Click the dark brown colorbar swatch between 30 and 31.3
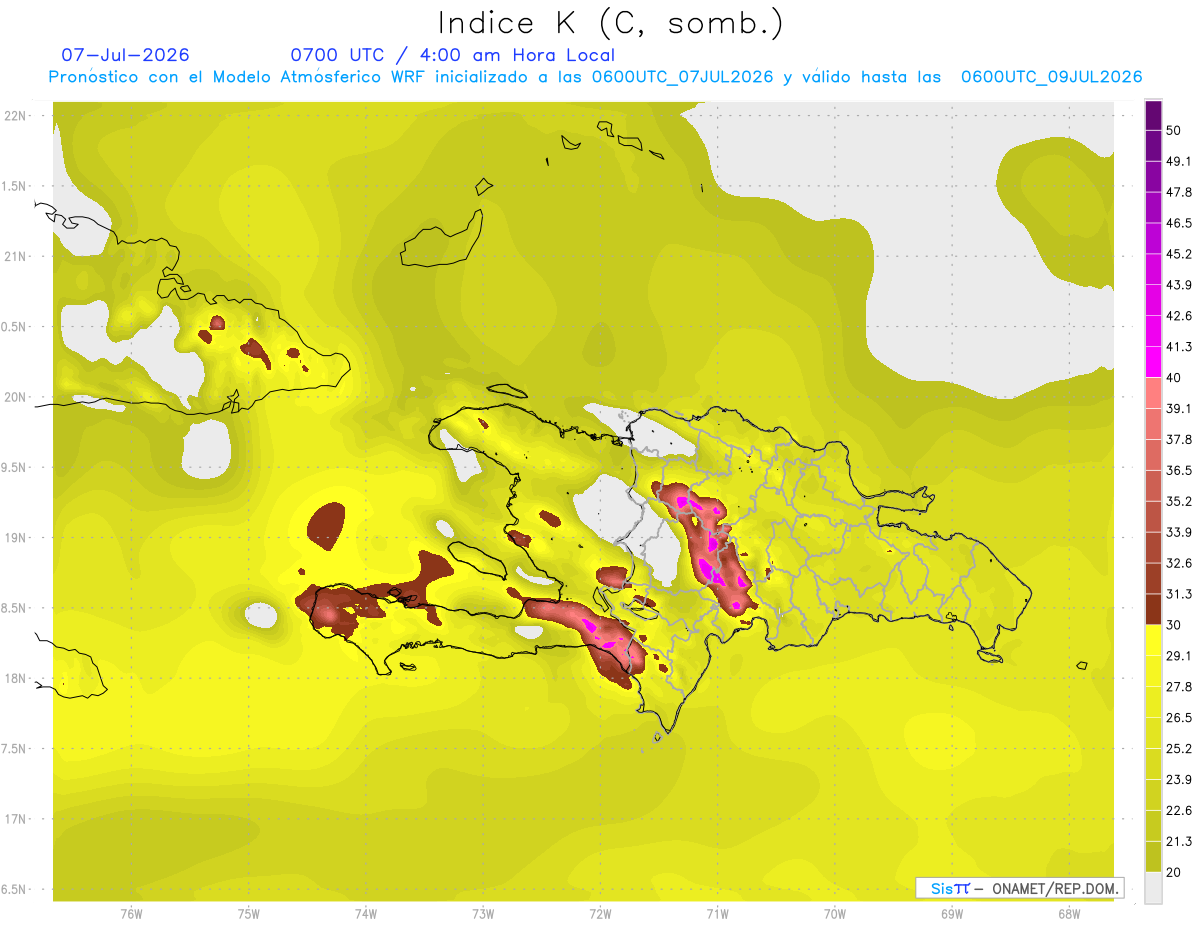Viewport: 1200px width, 927px height. (1153, 610)
